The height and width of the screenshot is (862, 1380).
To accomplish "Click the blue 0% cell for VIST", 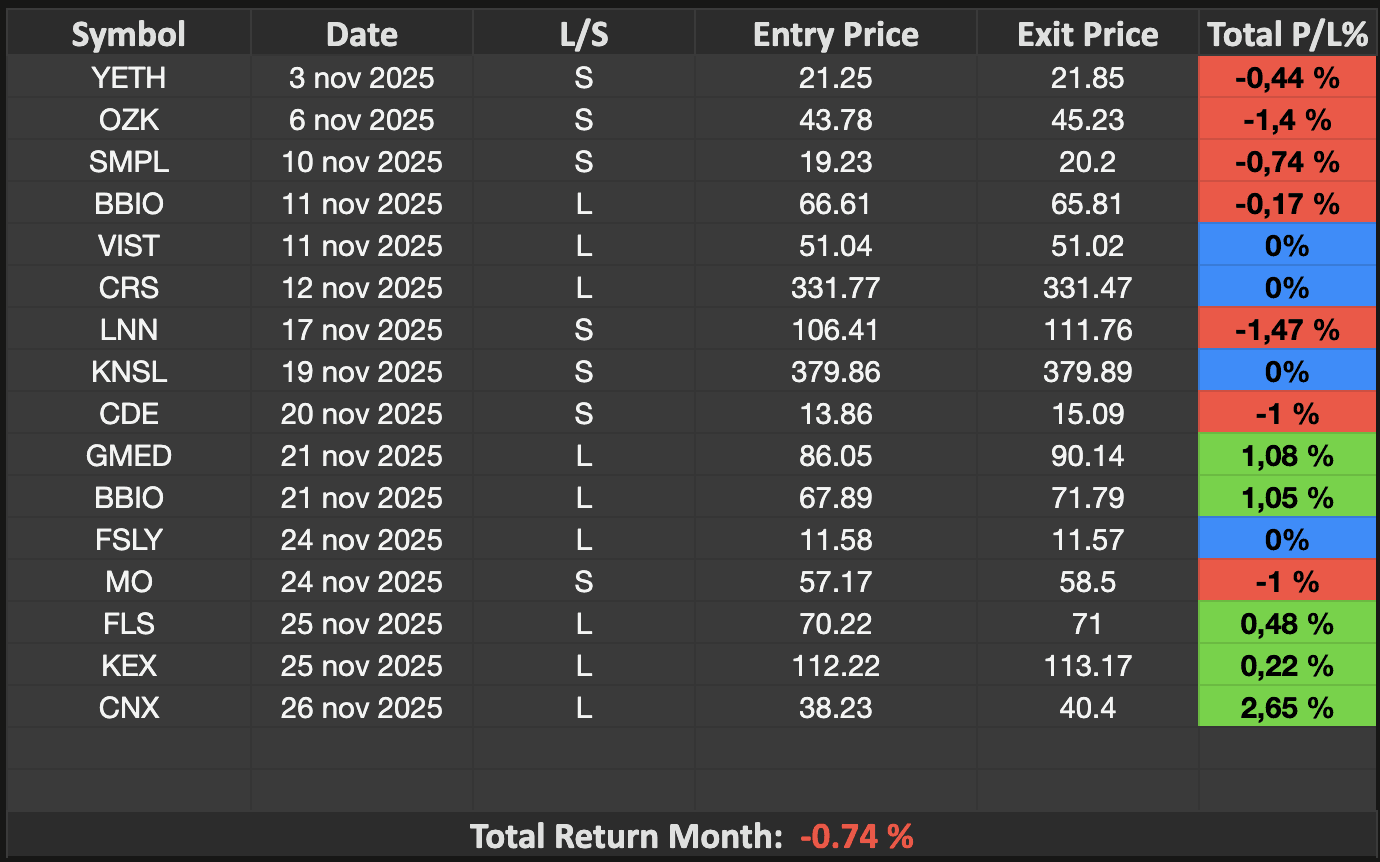I will tap(1287, 246).
